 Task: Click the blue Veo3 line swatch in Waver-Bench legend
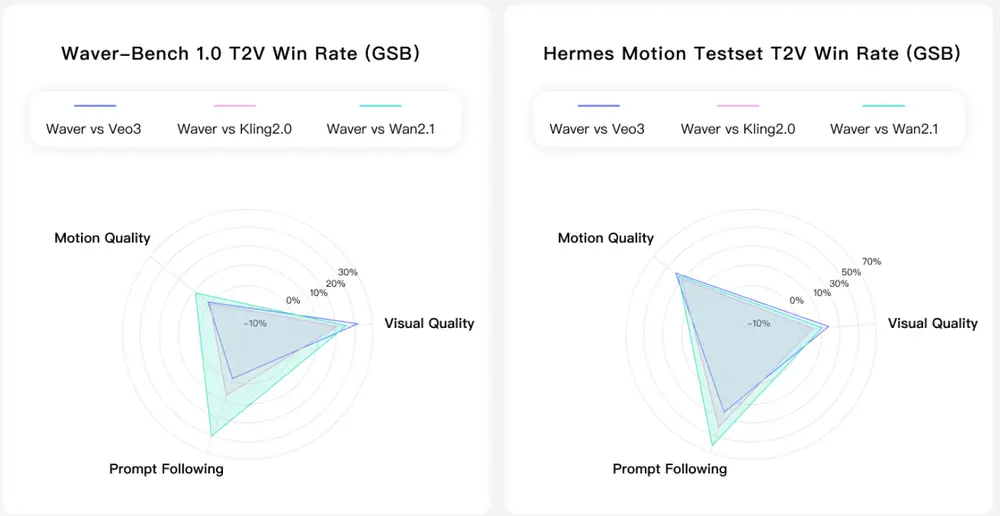tap(95, 106)
